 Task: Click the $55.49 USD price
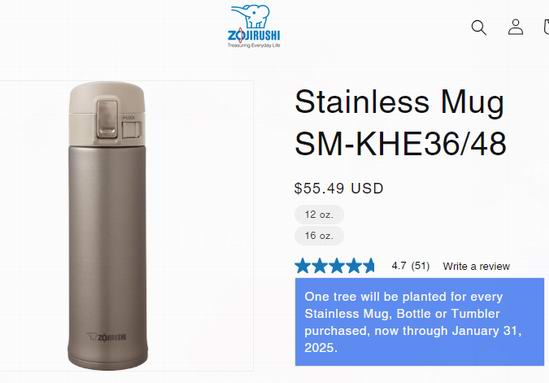pyautogui.click(x=339, y=188)
